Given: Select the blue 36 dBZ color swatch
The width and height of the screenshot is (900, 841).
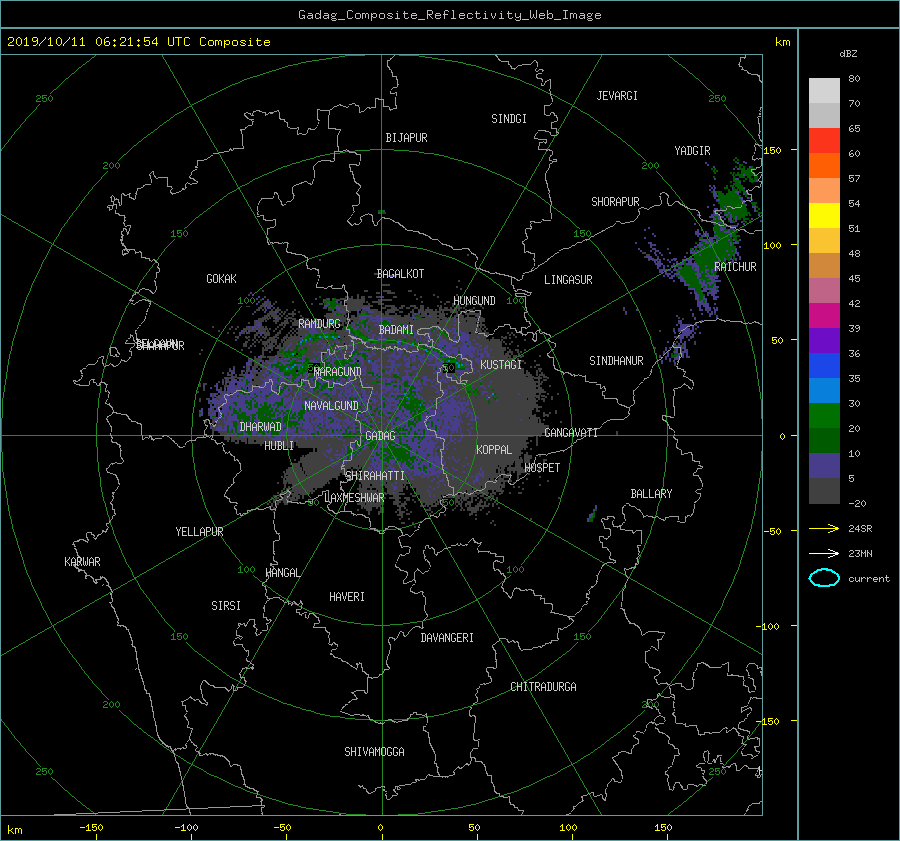Looking at the screenshot, I should point(824,365).
